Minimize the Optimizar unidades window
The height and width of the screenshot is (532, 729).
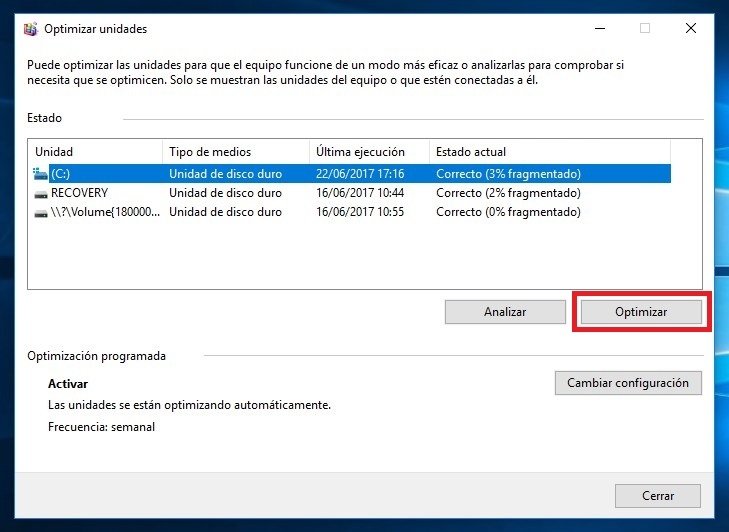tap(600, 28)
